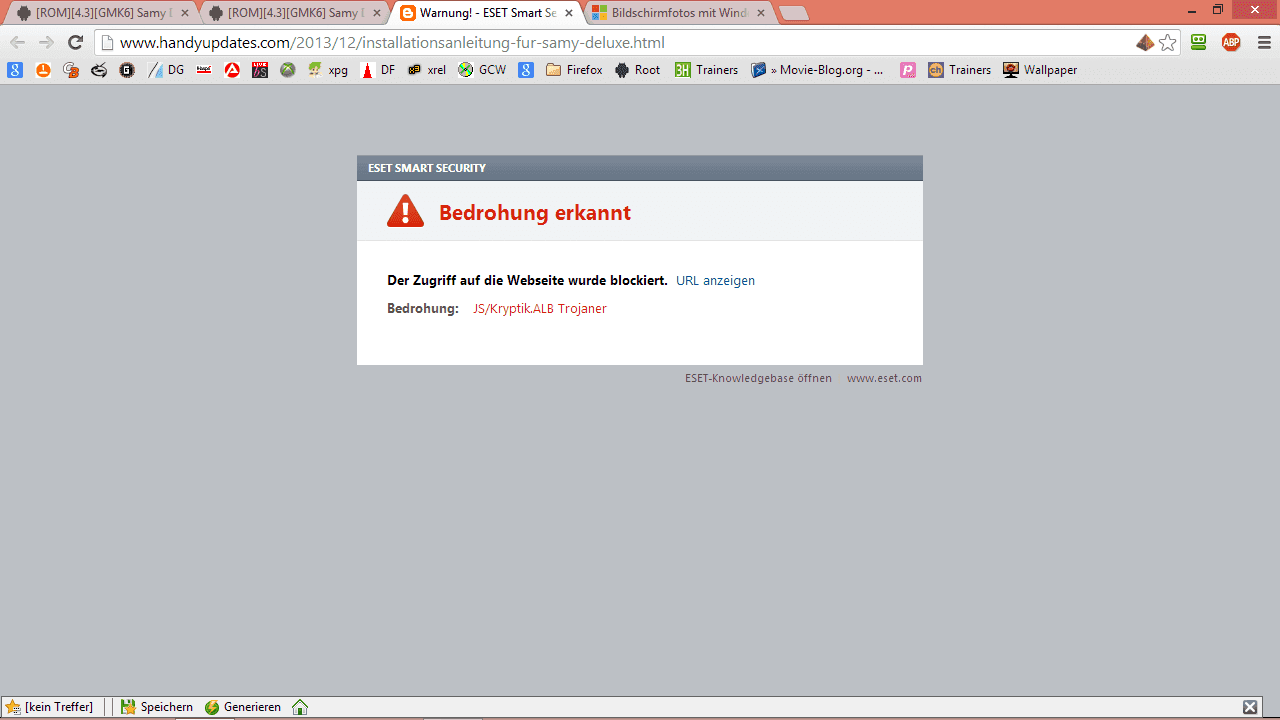Switch to the Bildschirmfotos mit Windows tab
This screenshot has width=1280, height=720.
677,13
